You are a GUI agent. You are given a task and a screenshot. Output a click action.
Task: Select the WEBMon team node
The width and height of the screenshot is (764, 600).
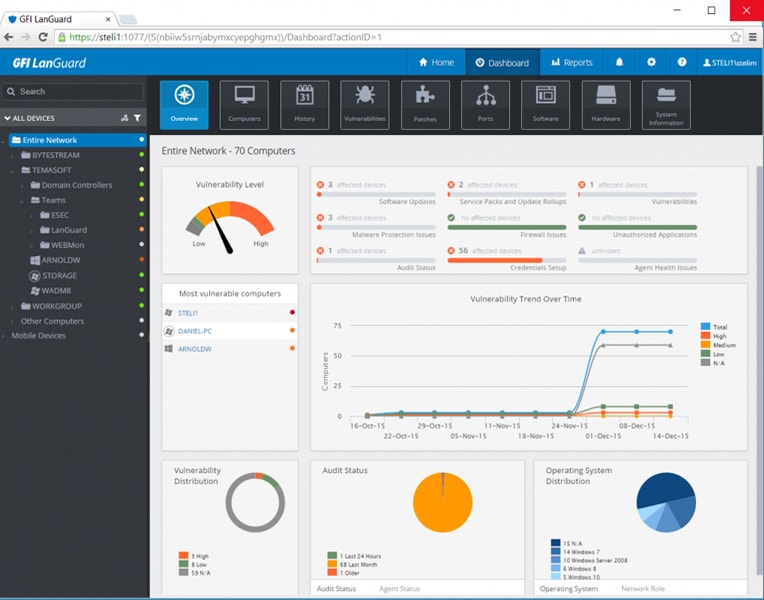(x=67, y=245)
